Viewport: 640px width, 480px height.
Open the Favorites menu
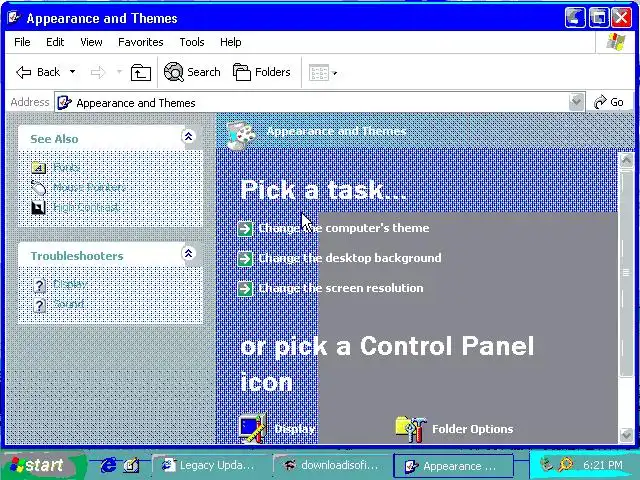[140, 42]
